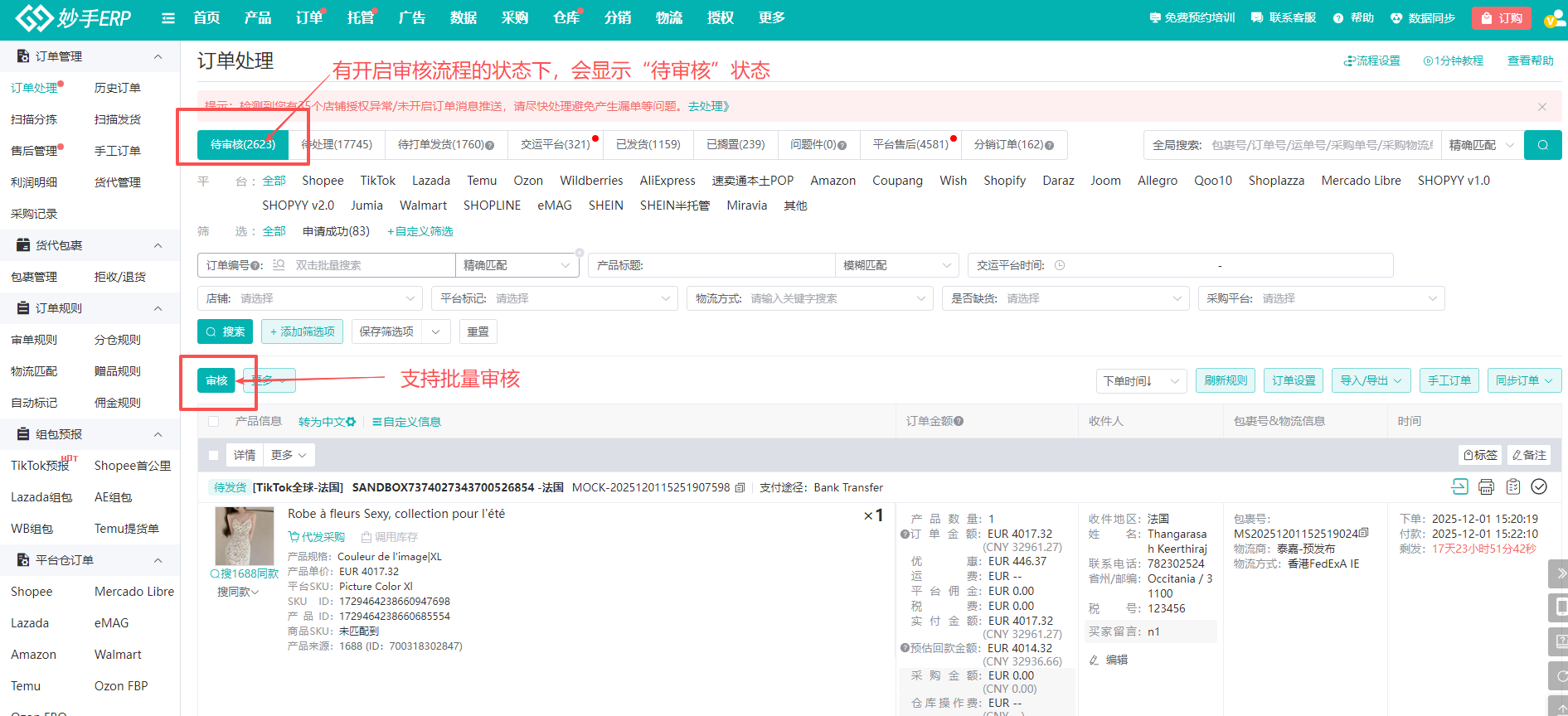Collapse the 订单规则 sidebar section
The height and width of the screenshot is (716, 1568).
158,308
